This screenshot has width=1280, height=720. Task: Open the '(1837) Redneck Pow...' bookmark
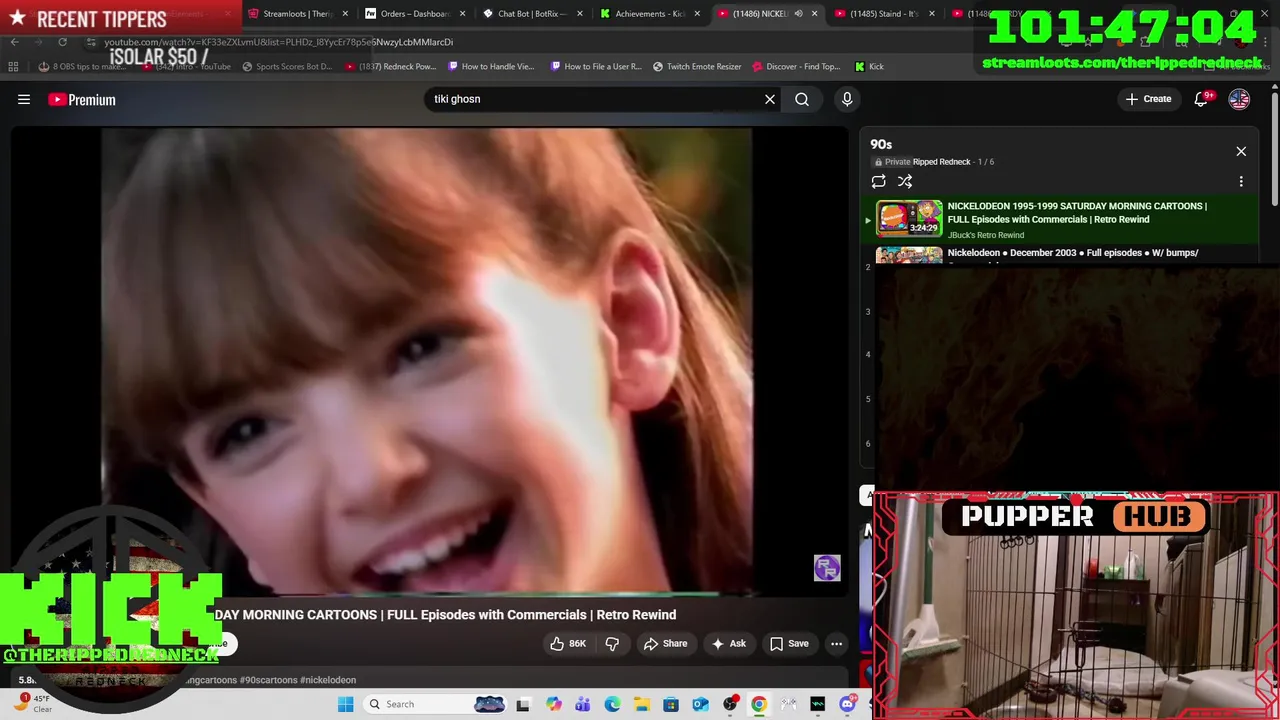coord(390,67)
